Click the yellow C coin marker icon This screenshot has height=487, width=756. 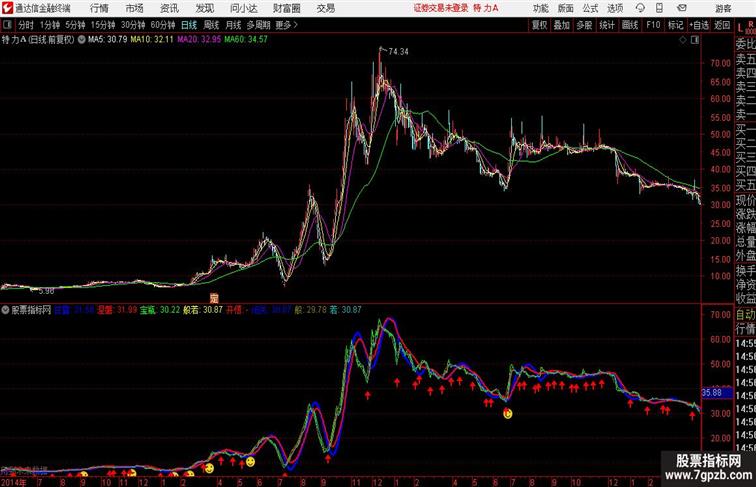click(507, 413)
